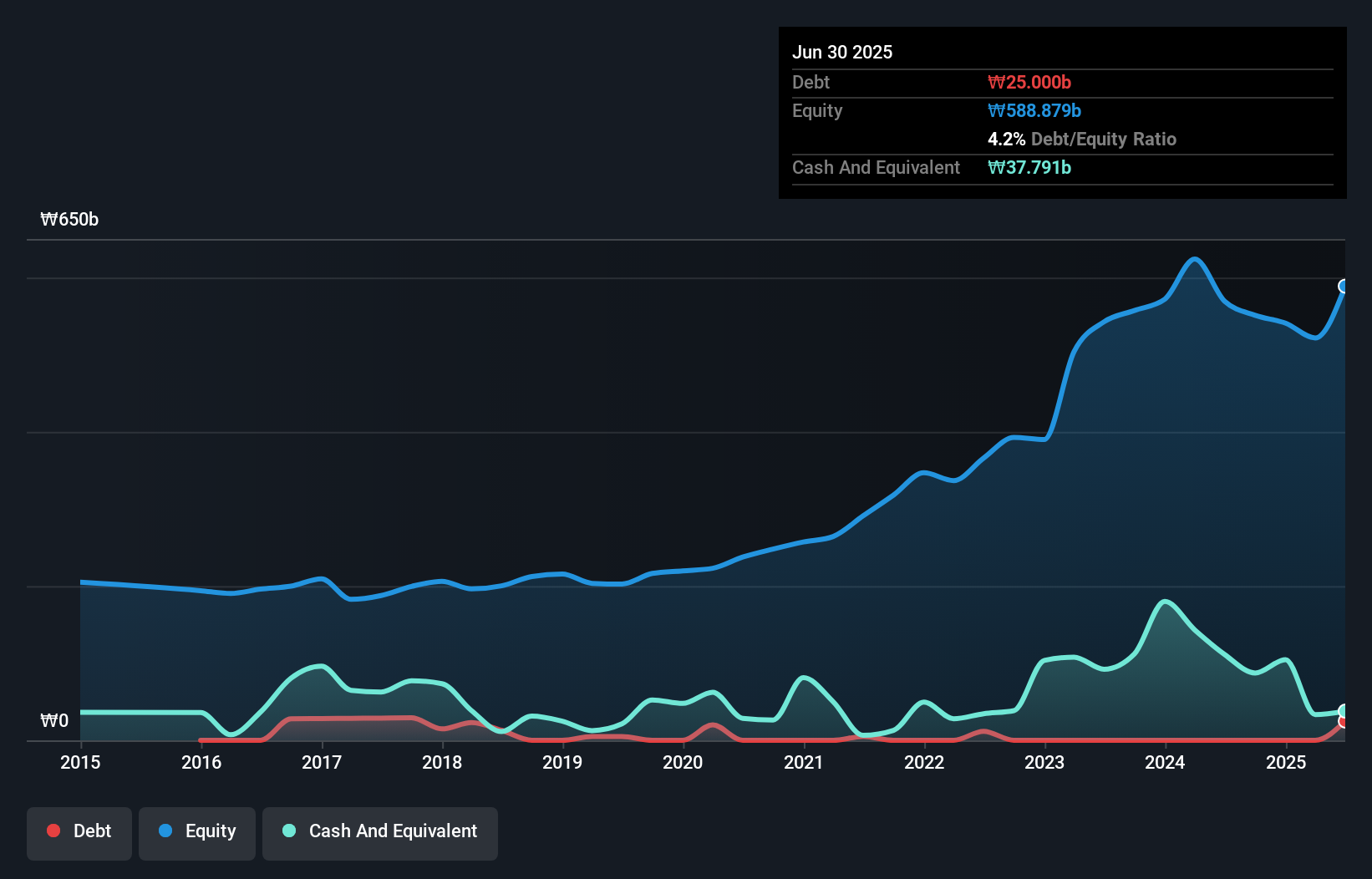Click the blue Equity dot in legend
Image resolution: width=1372 pixels, height=879 pixels.
(165, 831)
